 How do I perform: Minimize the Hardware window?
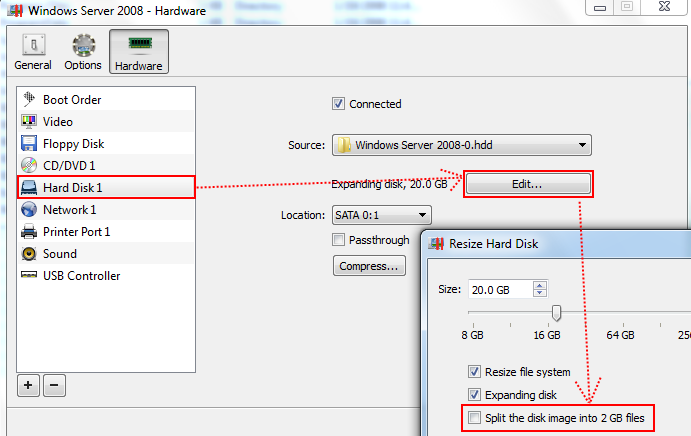pos(600,7)
